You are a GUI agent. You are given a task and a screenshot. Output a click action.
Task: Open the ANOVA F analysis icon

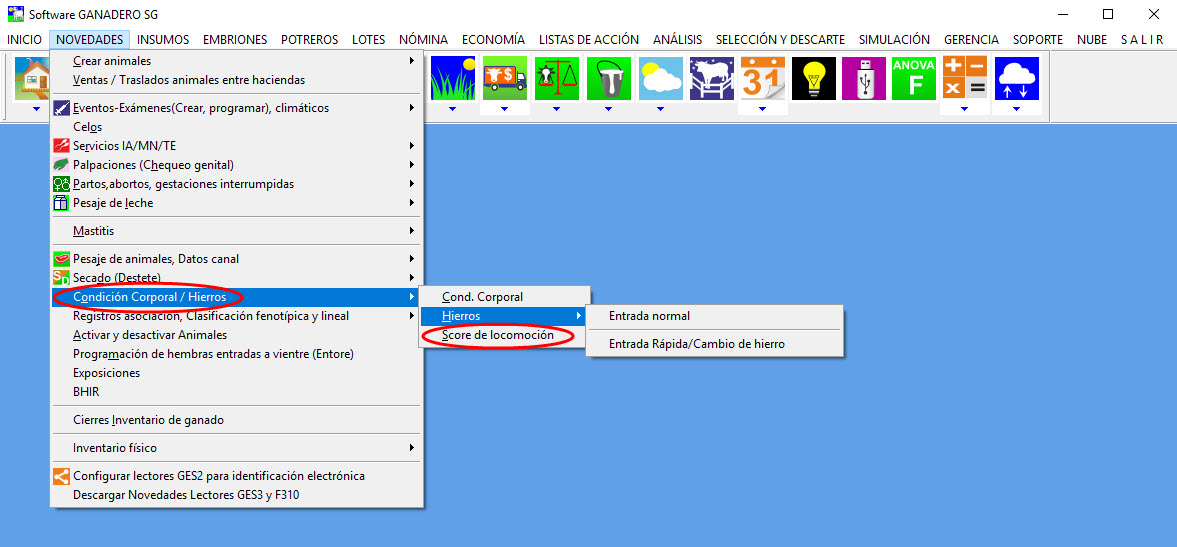[914, 78]
